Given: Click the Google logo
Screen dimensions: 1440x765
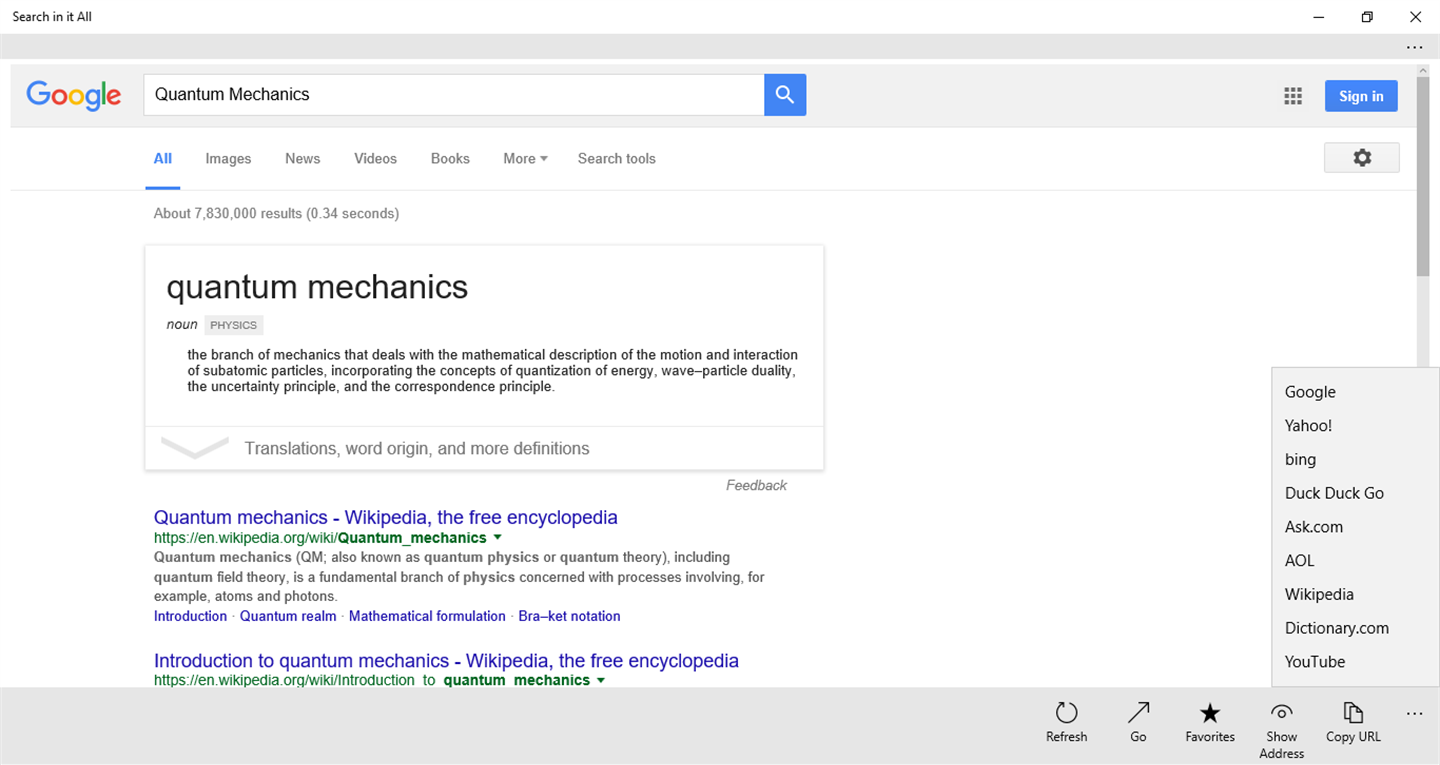Looking at the screenshot, I should tap(74, 95).
